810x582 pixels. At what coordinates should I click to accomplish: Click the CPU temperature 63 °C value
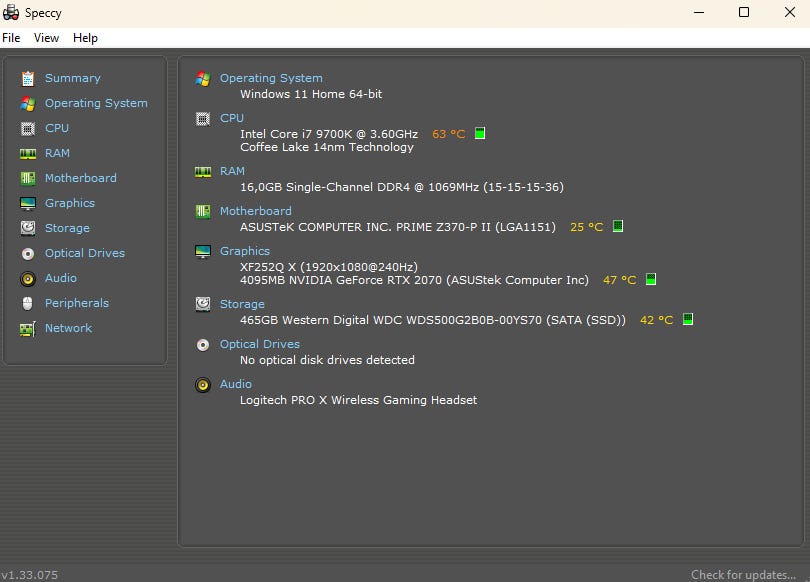[449, 134]
